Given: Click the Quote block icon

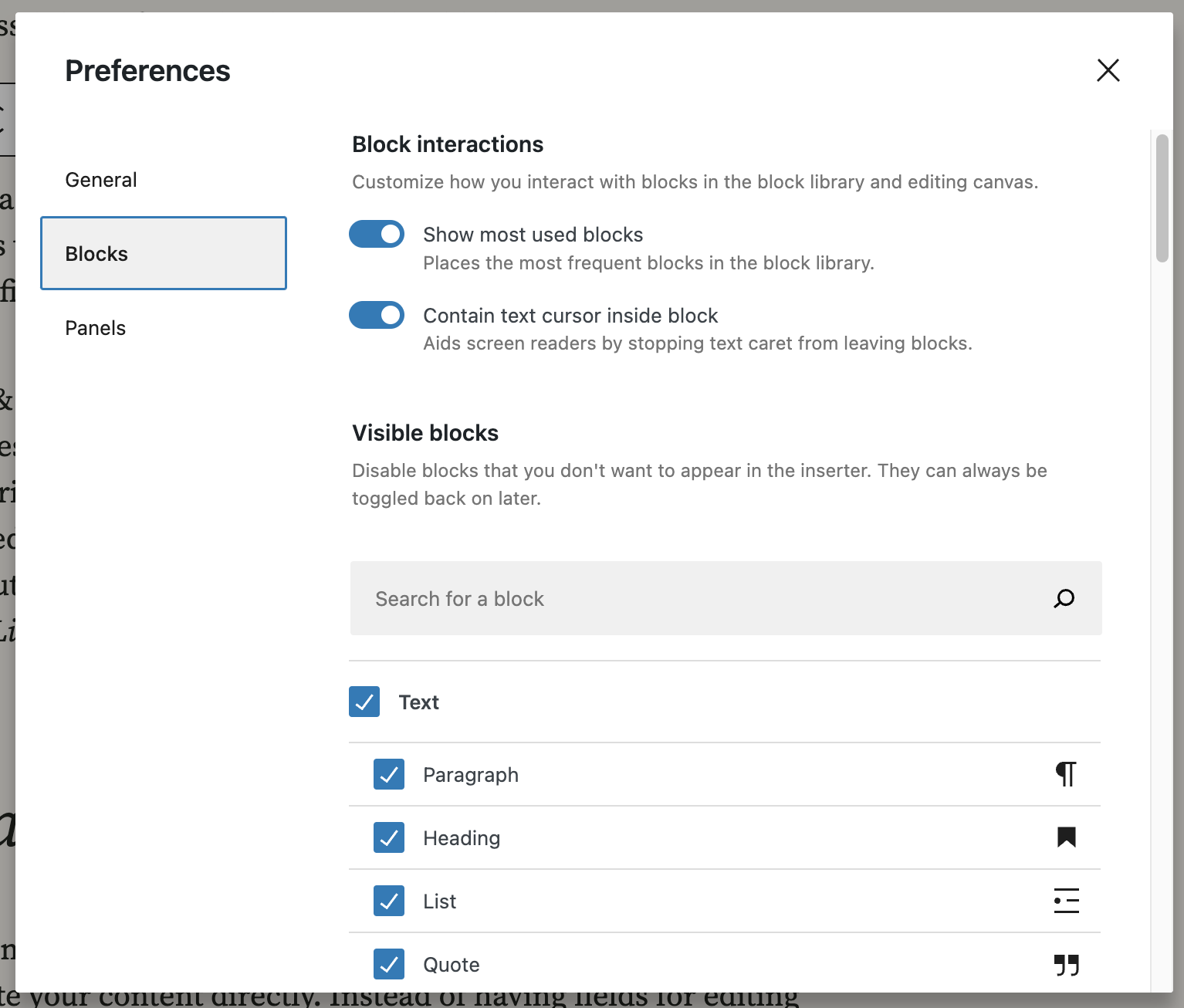Looking at the screenshot, I should pos(1066,965).
